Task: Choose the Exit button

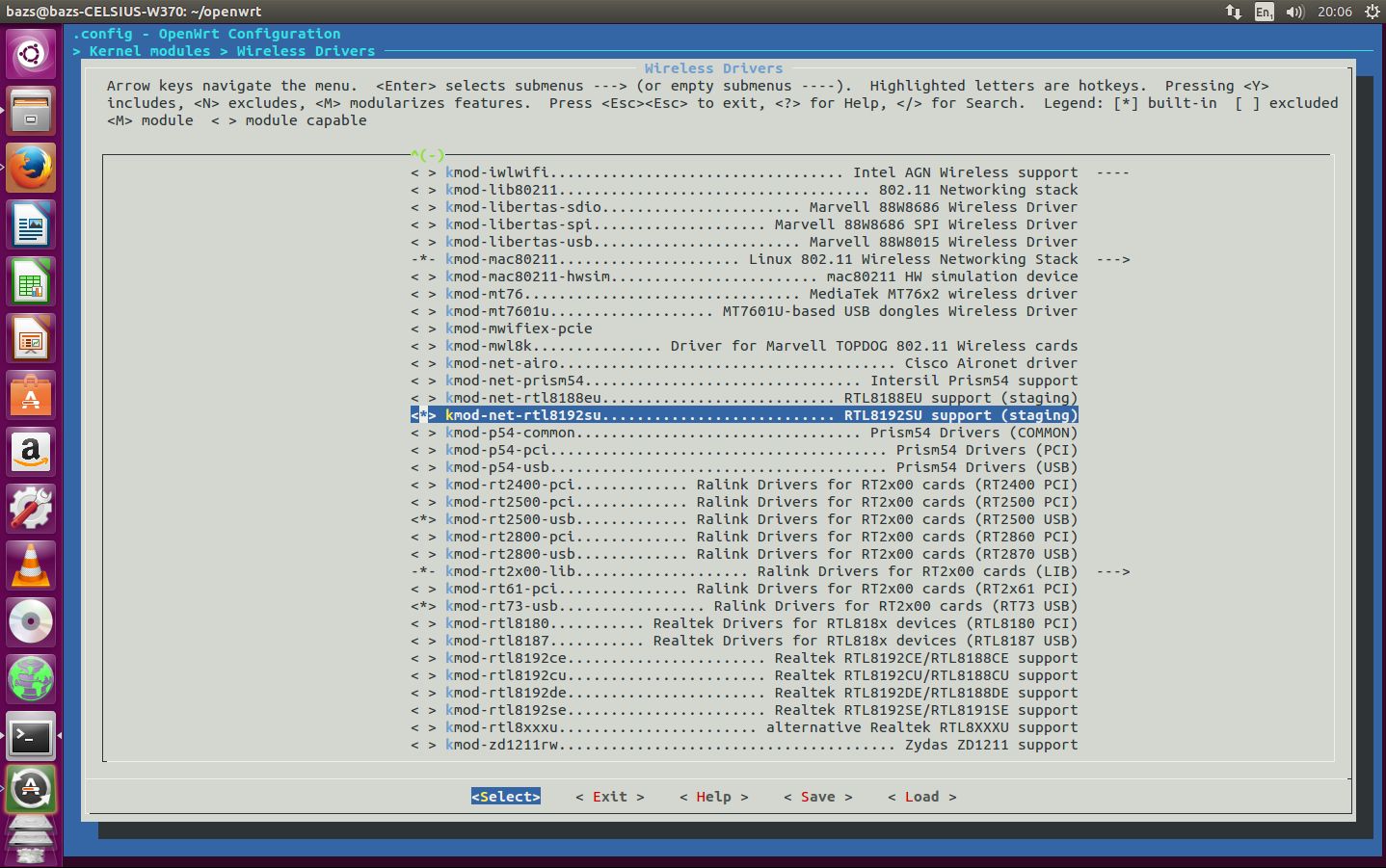Action: (x=610, y=797)
